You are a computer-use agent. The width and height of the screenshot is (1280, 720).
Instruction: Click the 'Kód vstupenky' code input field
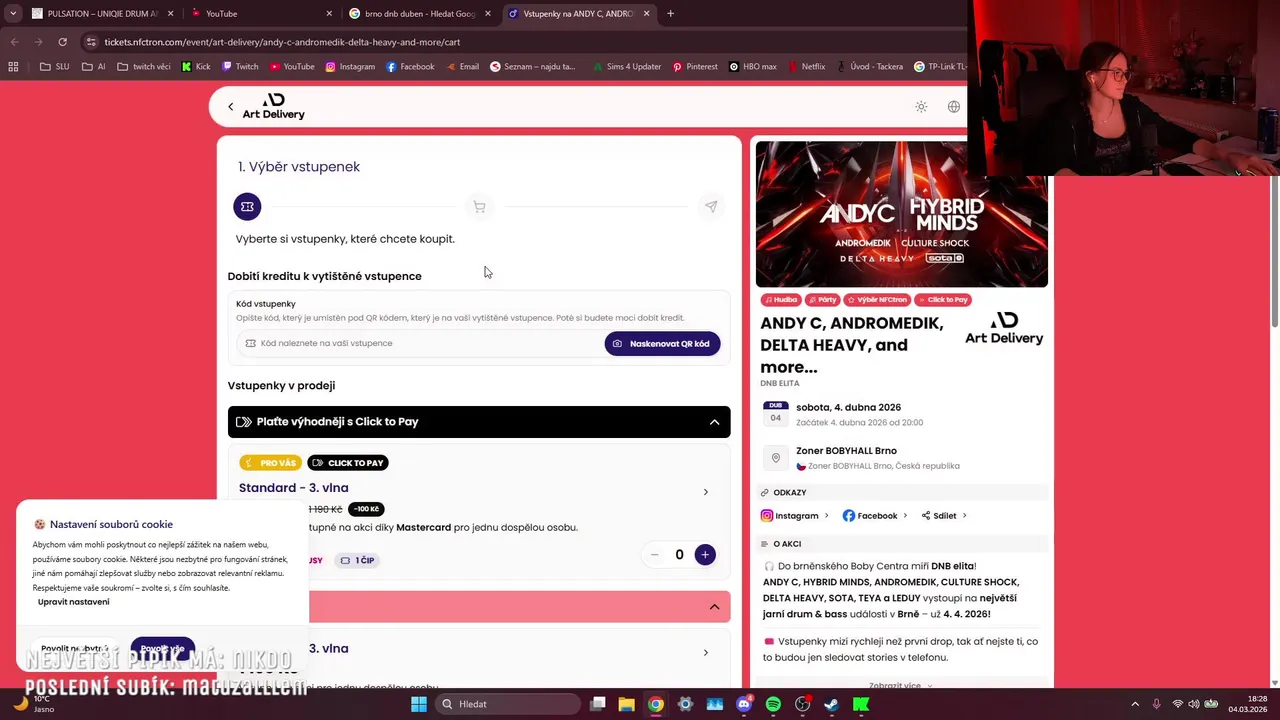pyautogui.click(x=421, y=343)
